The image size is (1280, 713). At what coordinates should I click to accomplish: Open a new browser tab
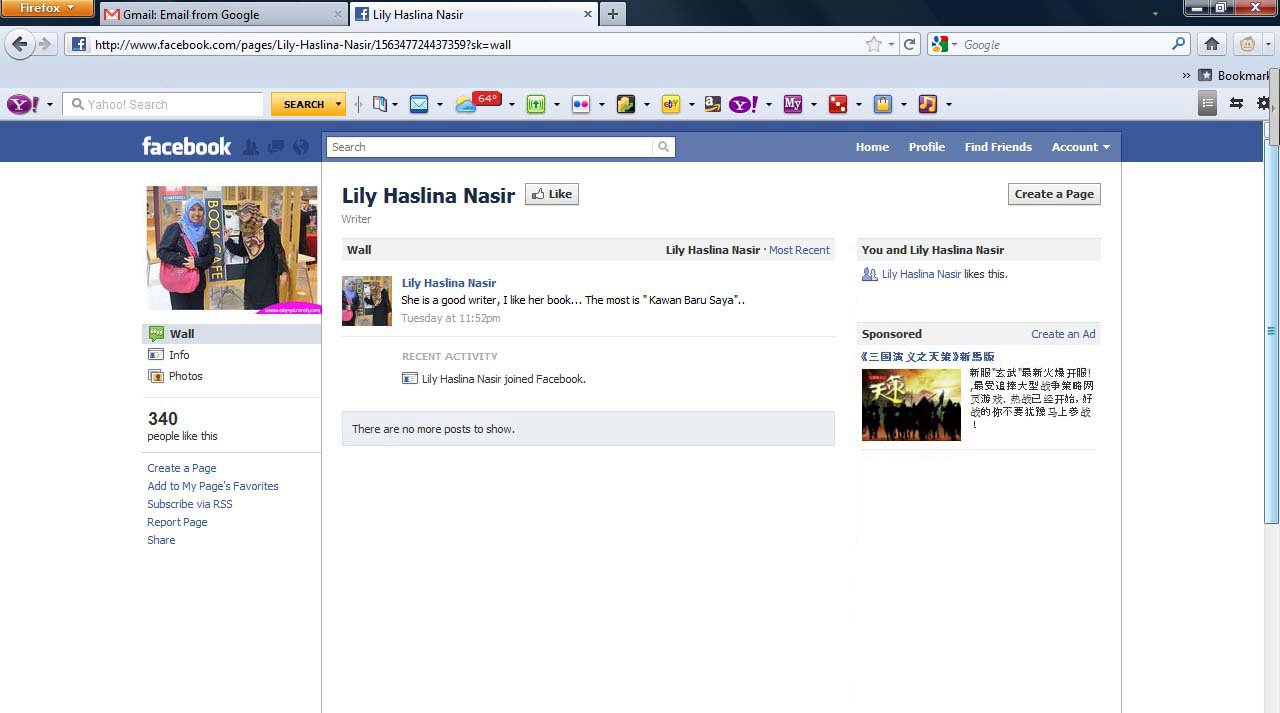coord(613,15)
